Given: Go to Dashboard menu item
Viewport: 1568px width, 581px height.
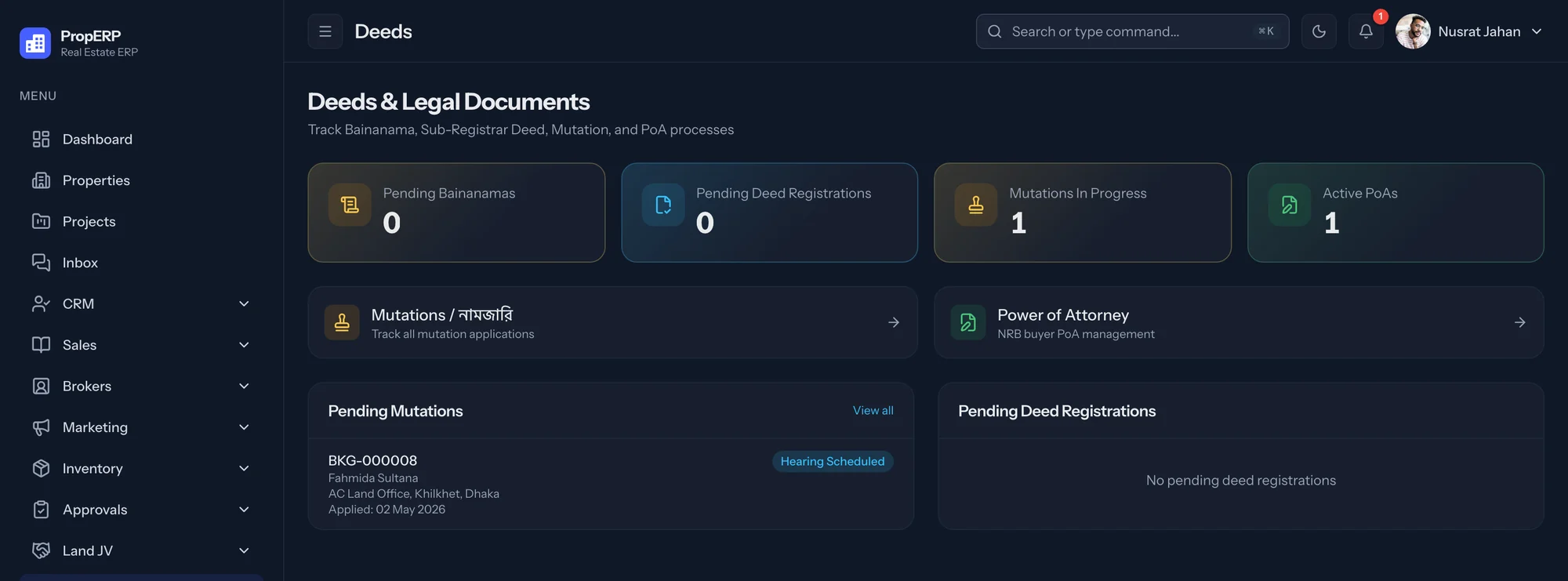Looking at the screenshot, I should [141, 139].
